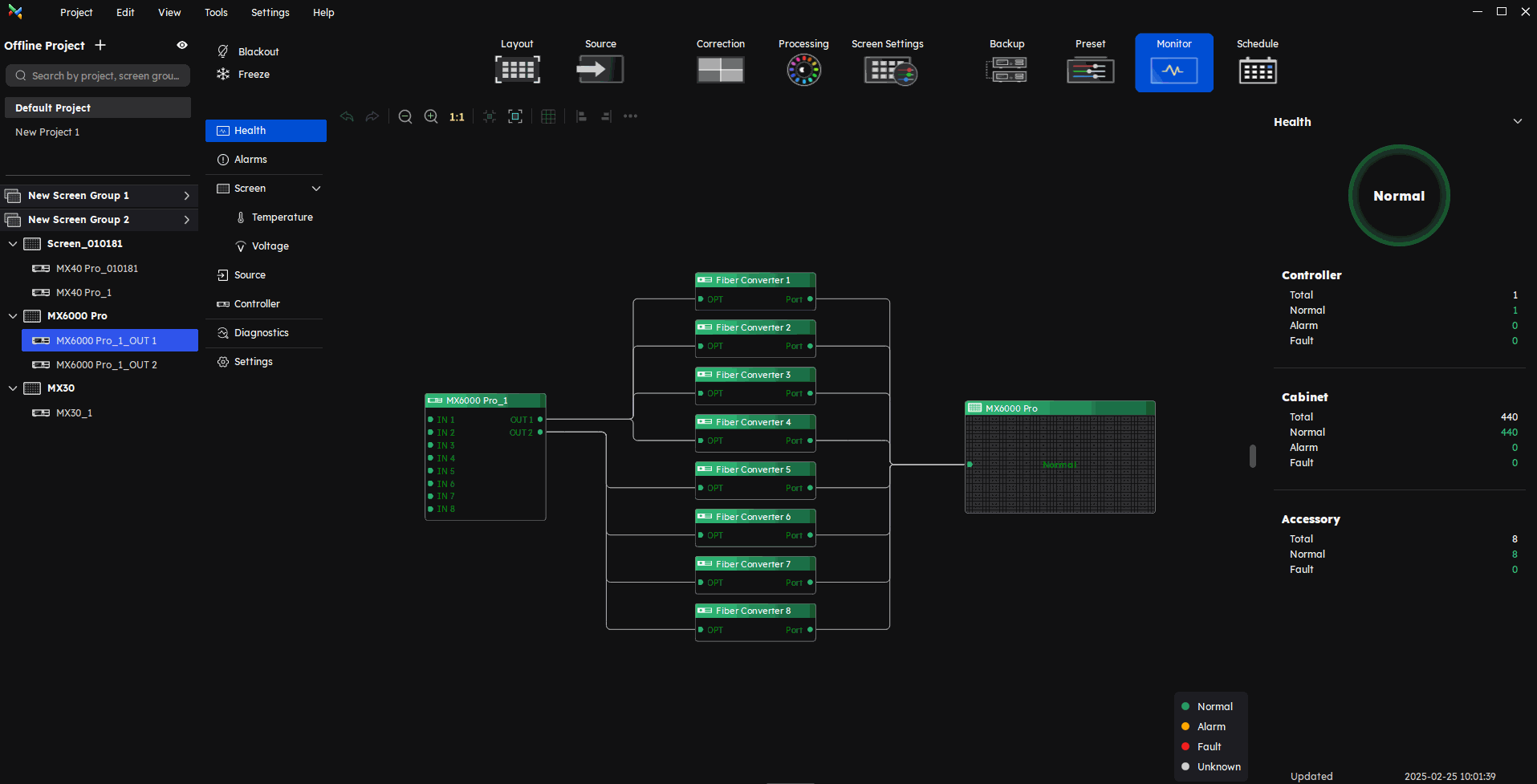The width and height of the screenshot is (1537, 784).
Task: Expand New Screen Group 1
Action: [x=186, y=196]
